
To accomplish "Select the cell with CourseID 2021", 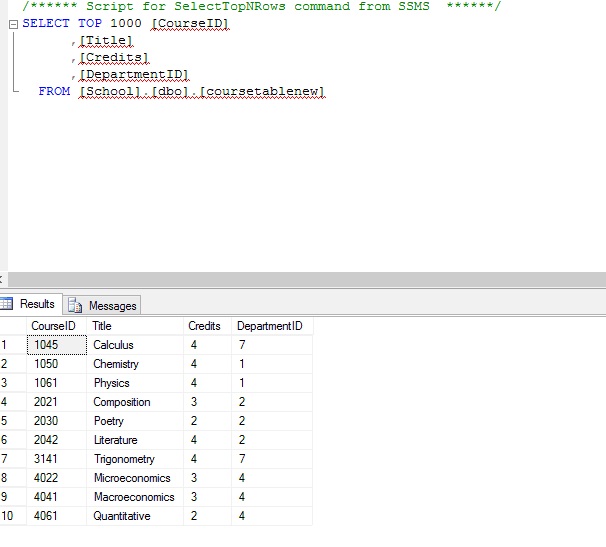I will [x=56, y=402].
